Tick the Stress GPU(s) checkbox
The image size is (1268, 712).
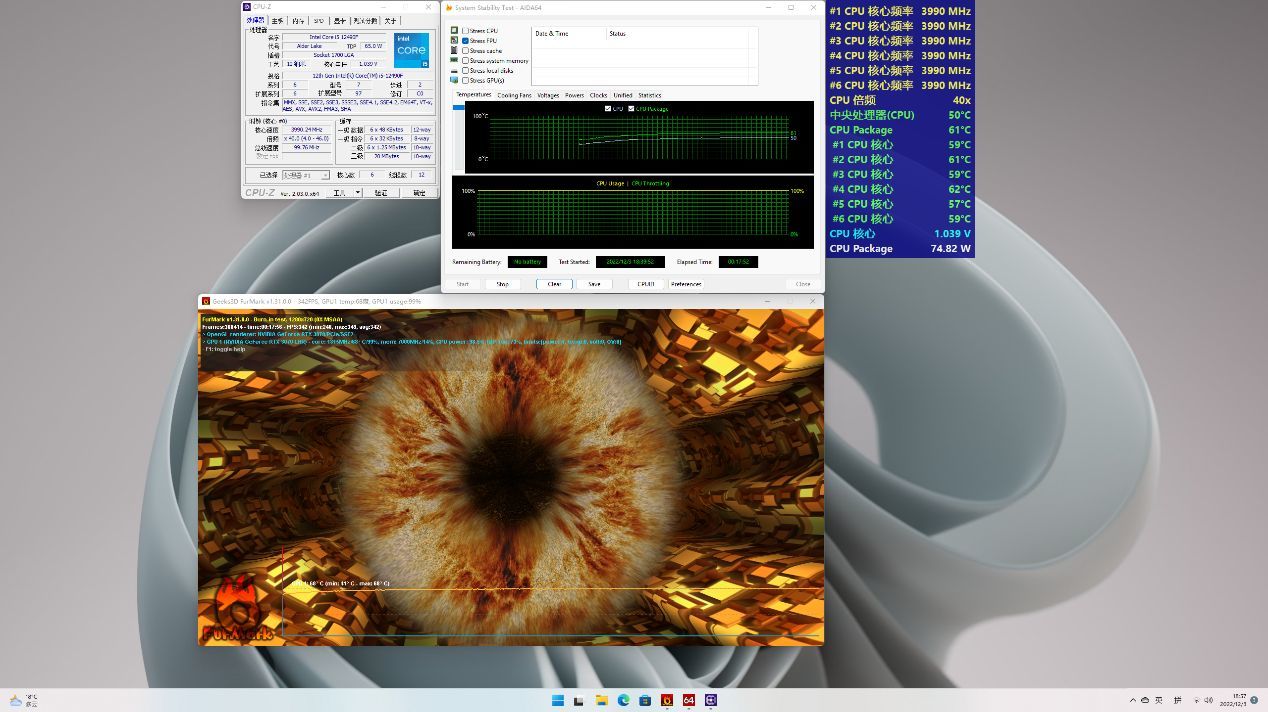point(465,81)
